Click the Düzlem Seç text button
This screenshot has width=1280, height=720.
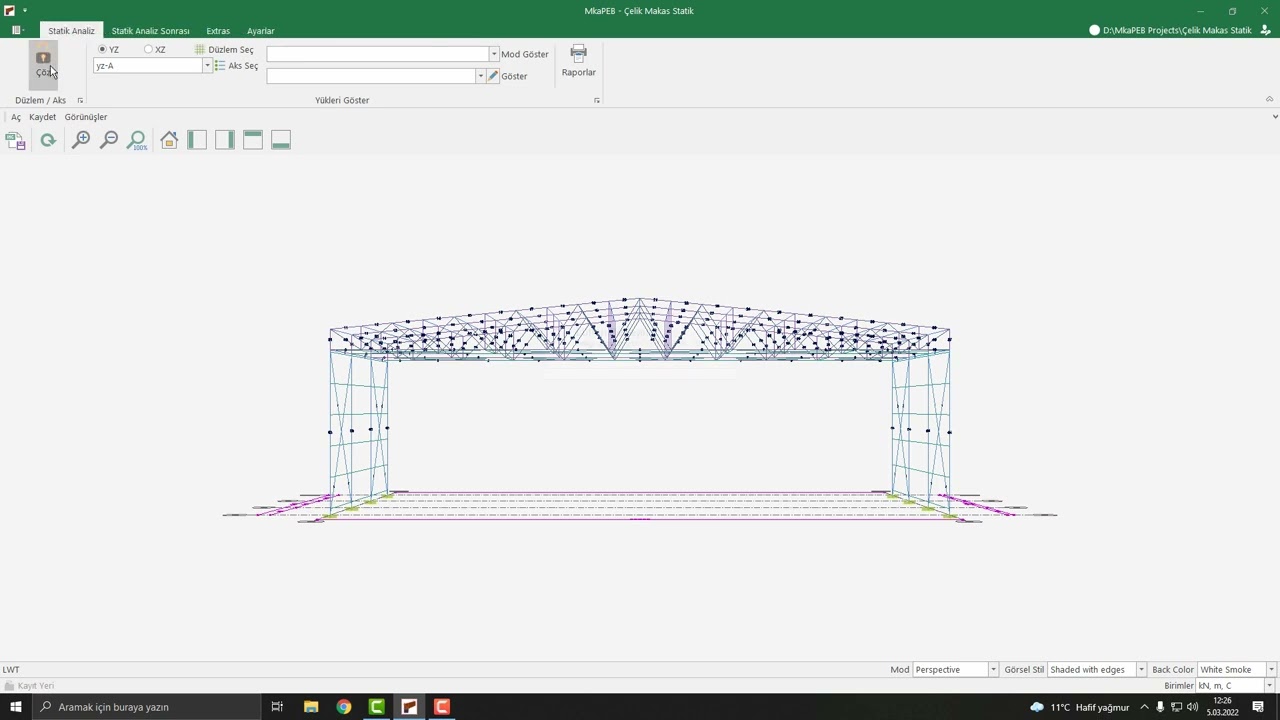[x=231, y=49]
